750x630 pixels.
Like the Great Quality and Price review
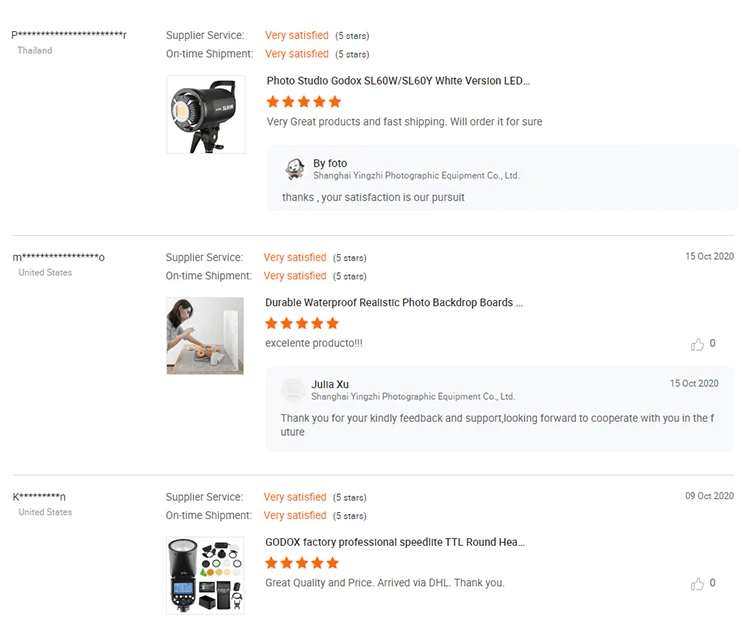coord(697,584)
